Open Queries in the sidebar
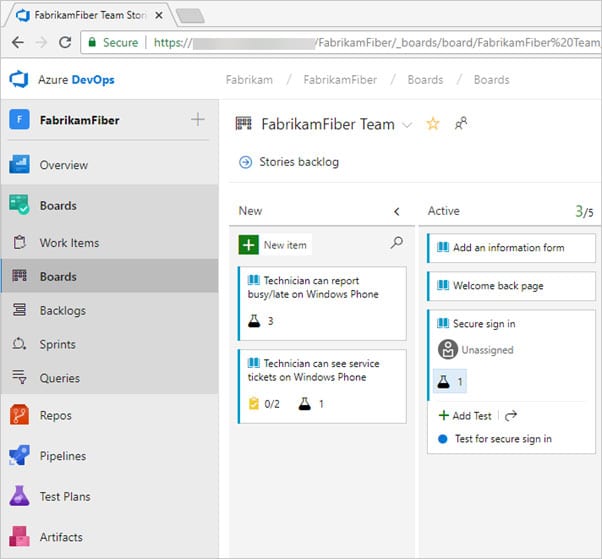Screen dimensions: 602x559 pos(110,378)
